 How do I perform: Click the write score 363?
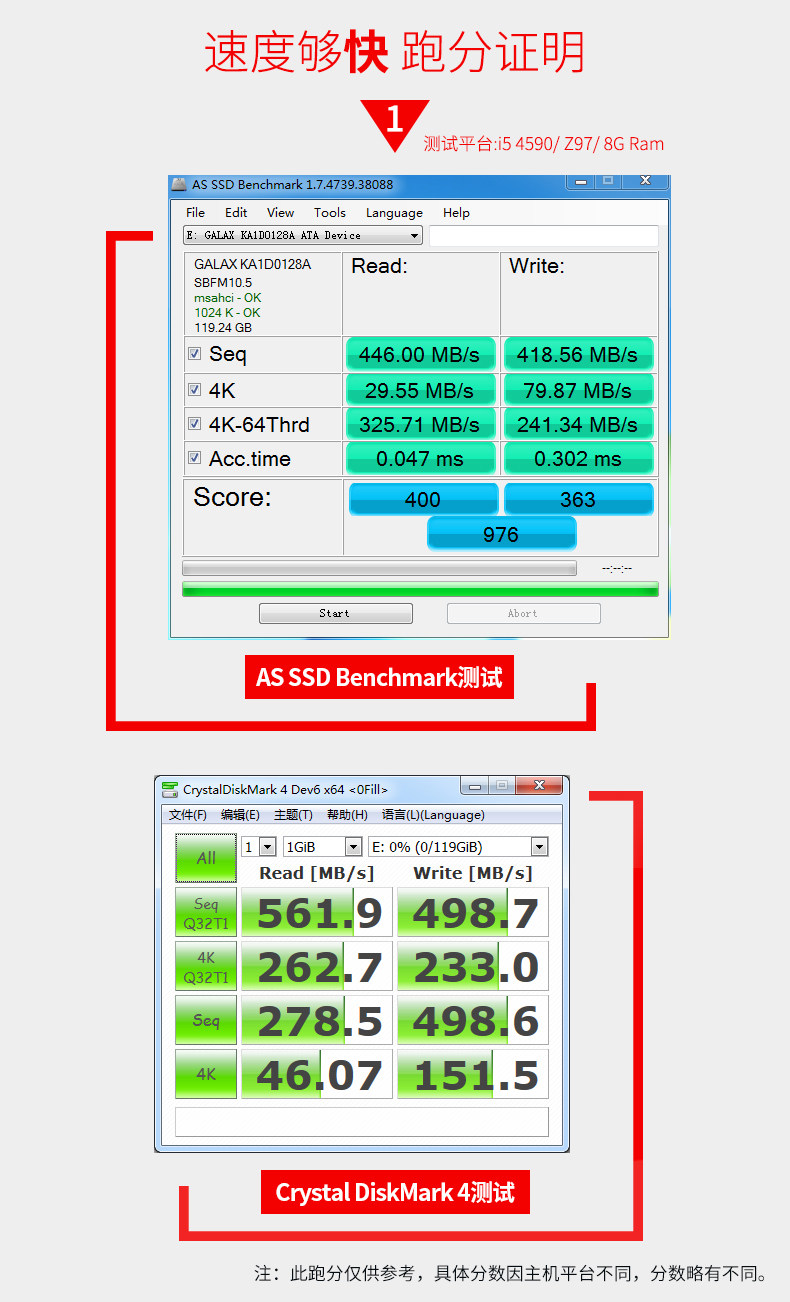578,500
